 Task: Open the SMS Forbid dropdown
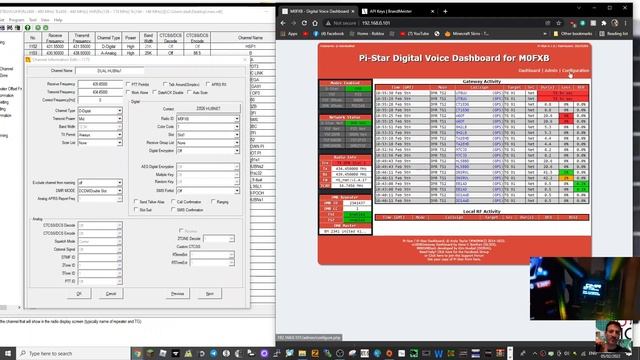[x=208, y=191]
